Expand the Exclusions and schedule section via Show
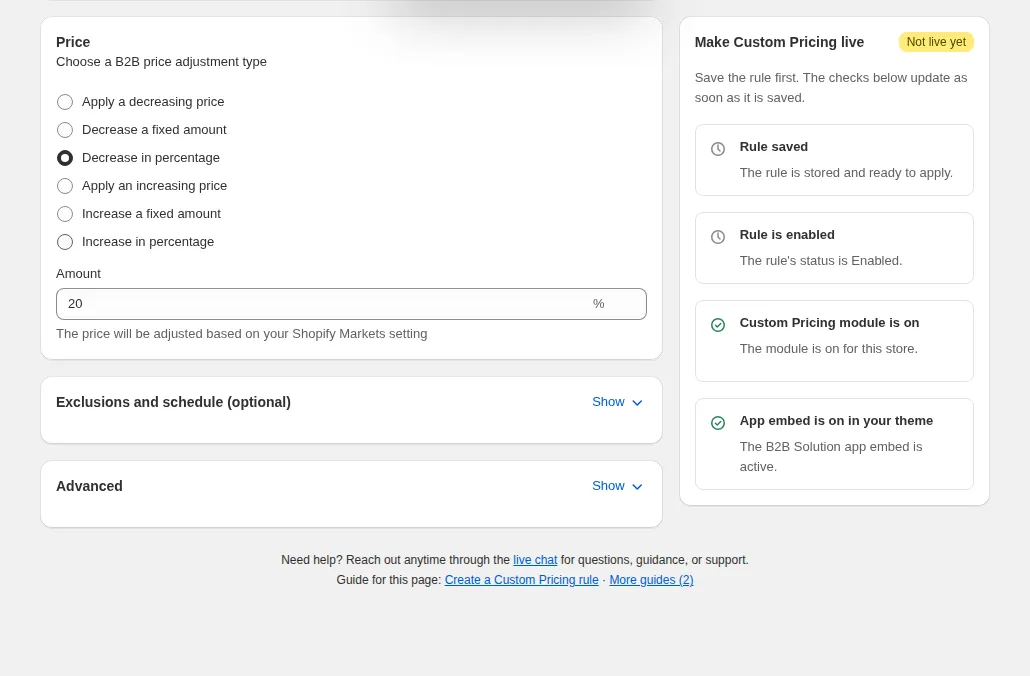Image resolution: width=1030 pixels, height=676 pixels. tap(617, 402)
